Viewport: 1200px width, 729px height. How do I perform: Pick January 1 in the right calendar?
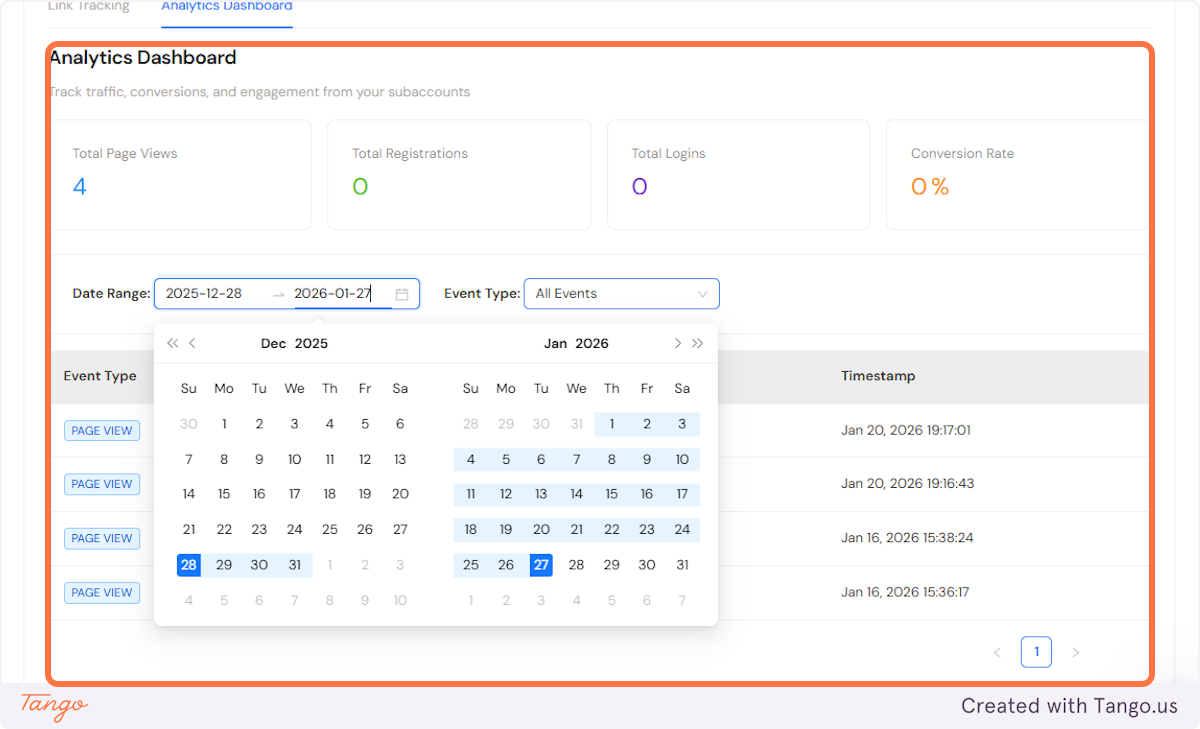[x=612, y=424]
